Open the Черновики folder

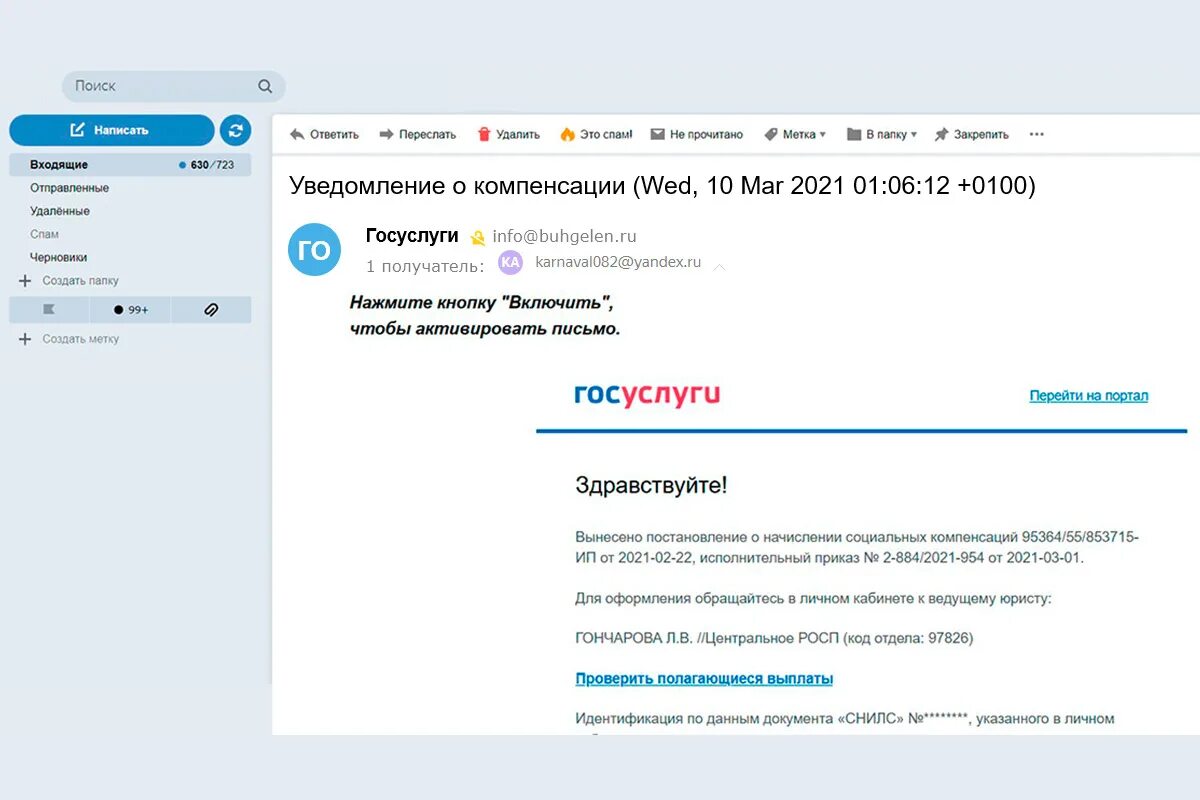point(58,257)
